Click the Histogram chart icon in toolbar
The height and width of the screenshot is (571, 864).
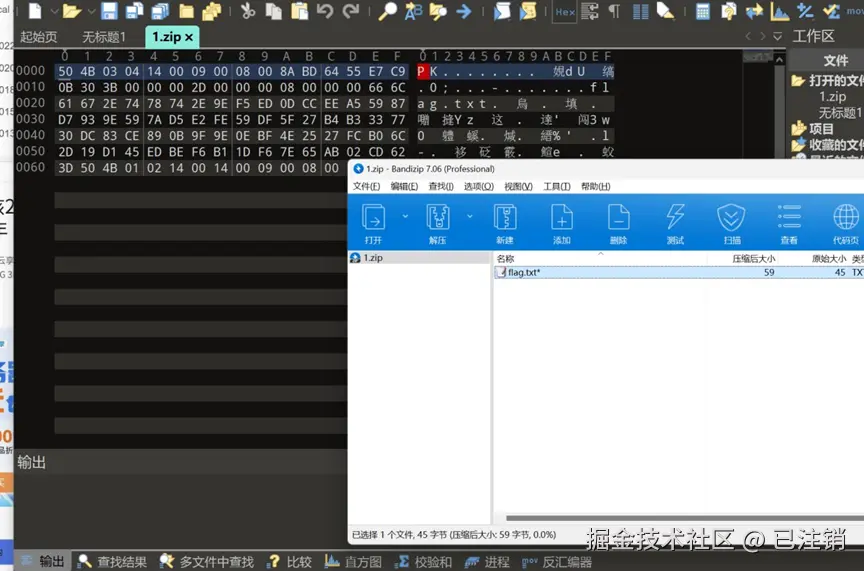point(779,10)
